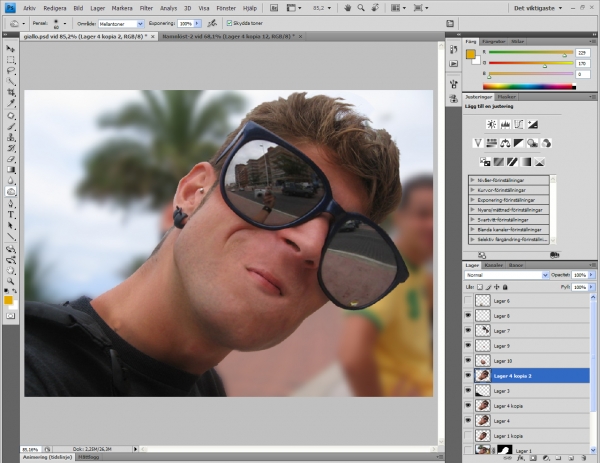Screen dimensions: 600x463
Task: Add a Vibrance adjustment
Action: click(x=478, y=143)
